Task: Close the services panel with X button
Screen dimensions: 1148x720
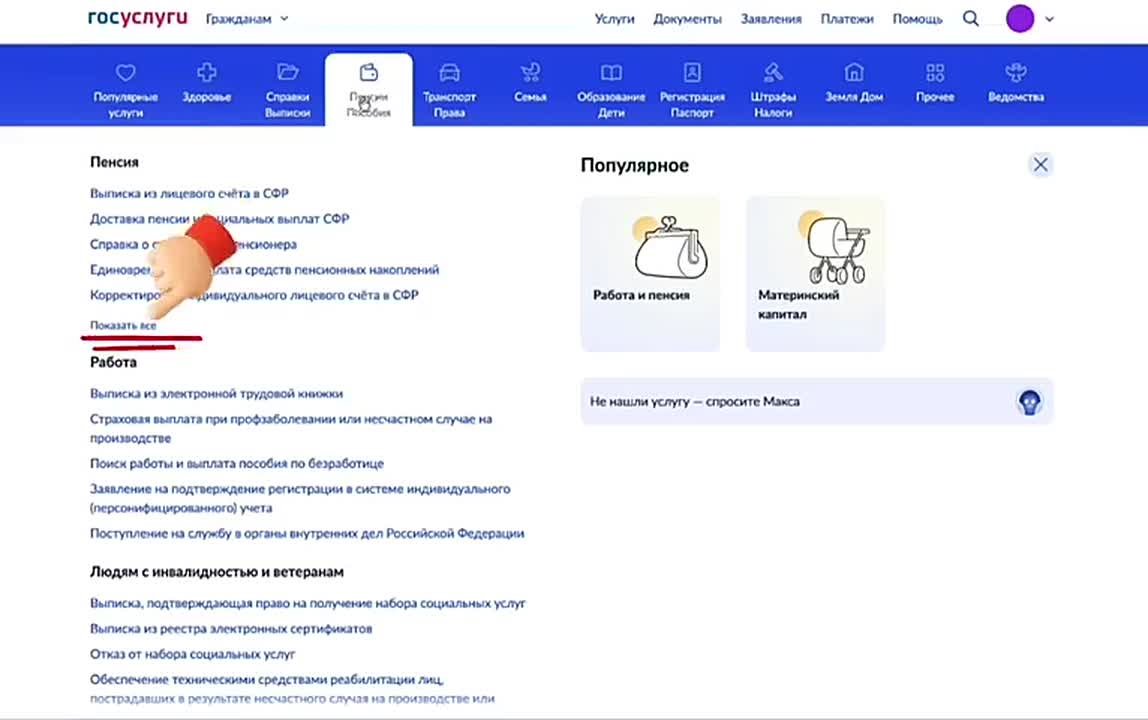Action: point(1040,165)
